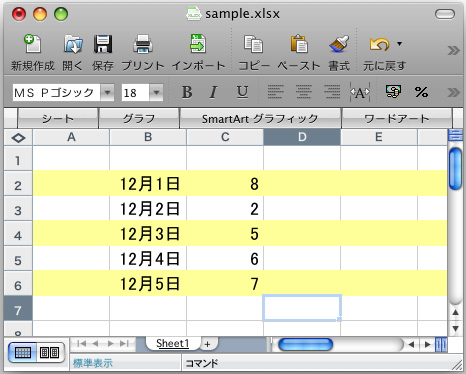Click the Undo (元に戻す) arrow icon
This screenshot has width=466, height=374.
coord(380,44)
